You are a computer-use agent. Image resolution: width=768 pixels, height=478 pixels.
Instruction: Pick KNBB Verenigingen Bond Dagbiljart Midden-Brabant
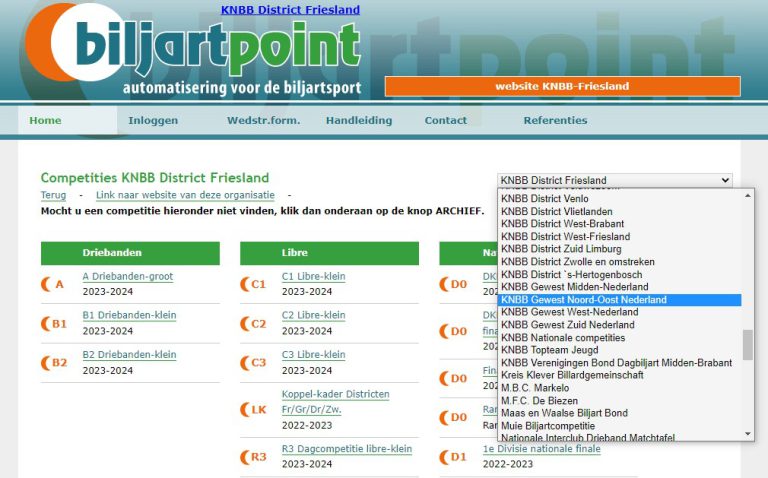(x=619, y=362)
